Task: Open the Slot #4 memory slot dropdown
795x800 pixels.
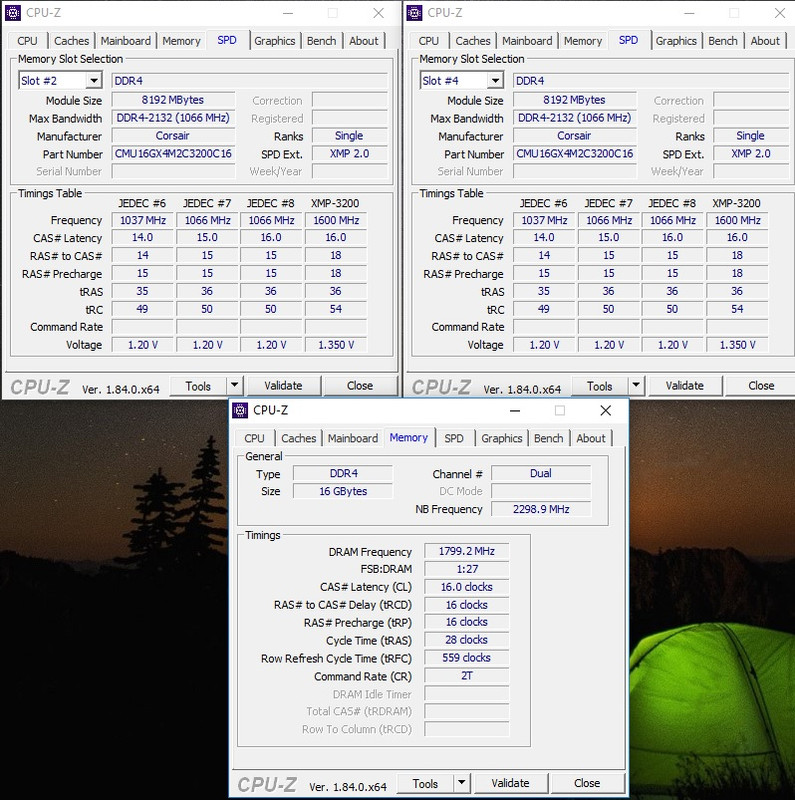Action: [x=495, y=81]
